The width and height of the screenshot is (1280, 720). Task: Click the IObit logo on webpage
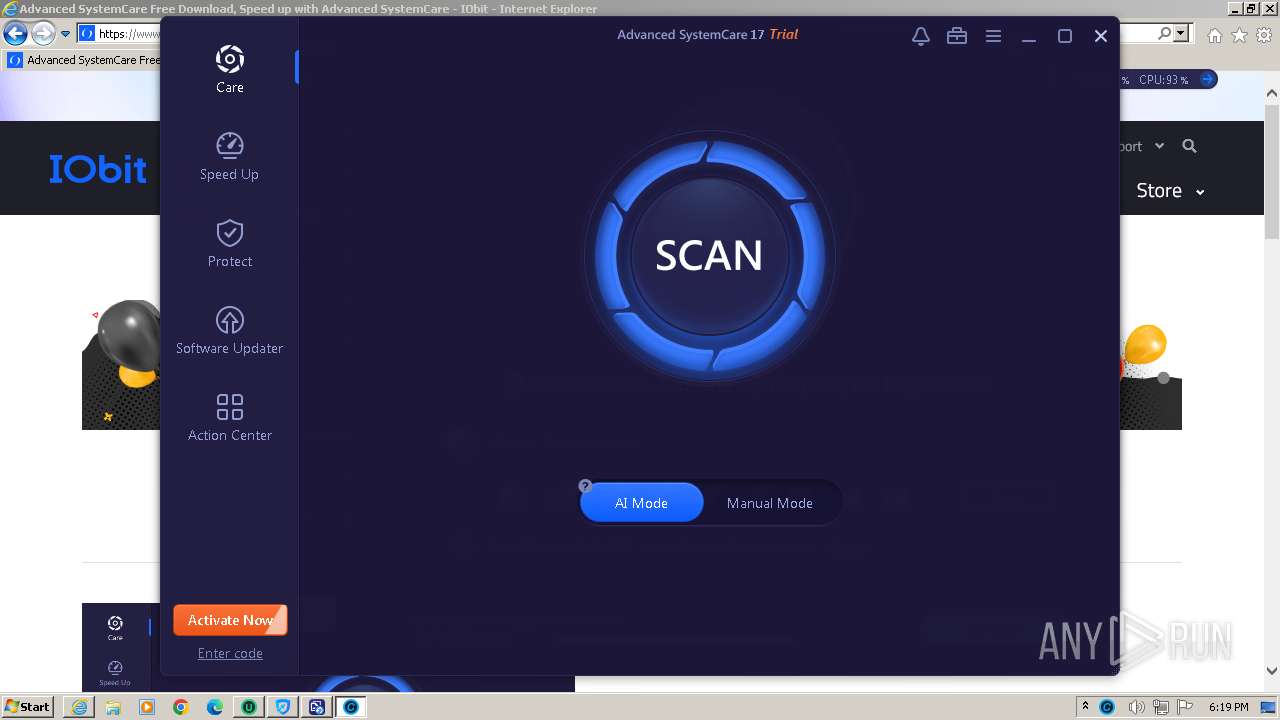coord(98,169)
